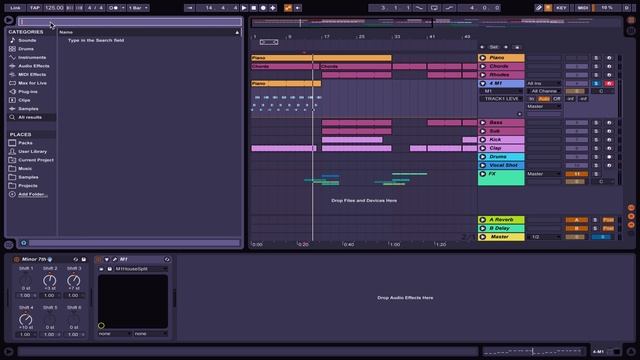Click the Stop button in transport
The image size is (640, 360).
click(x=253, y=8)
